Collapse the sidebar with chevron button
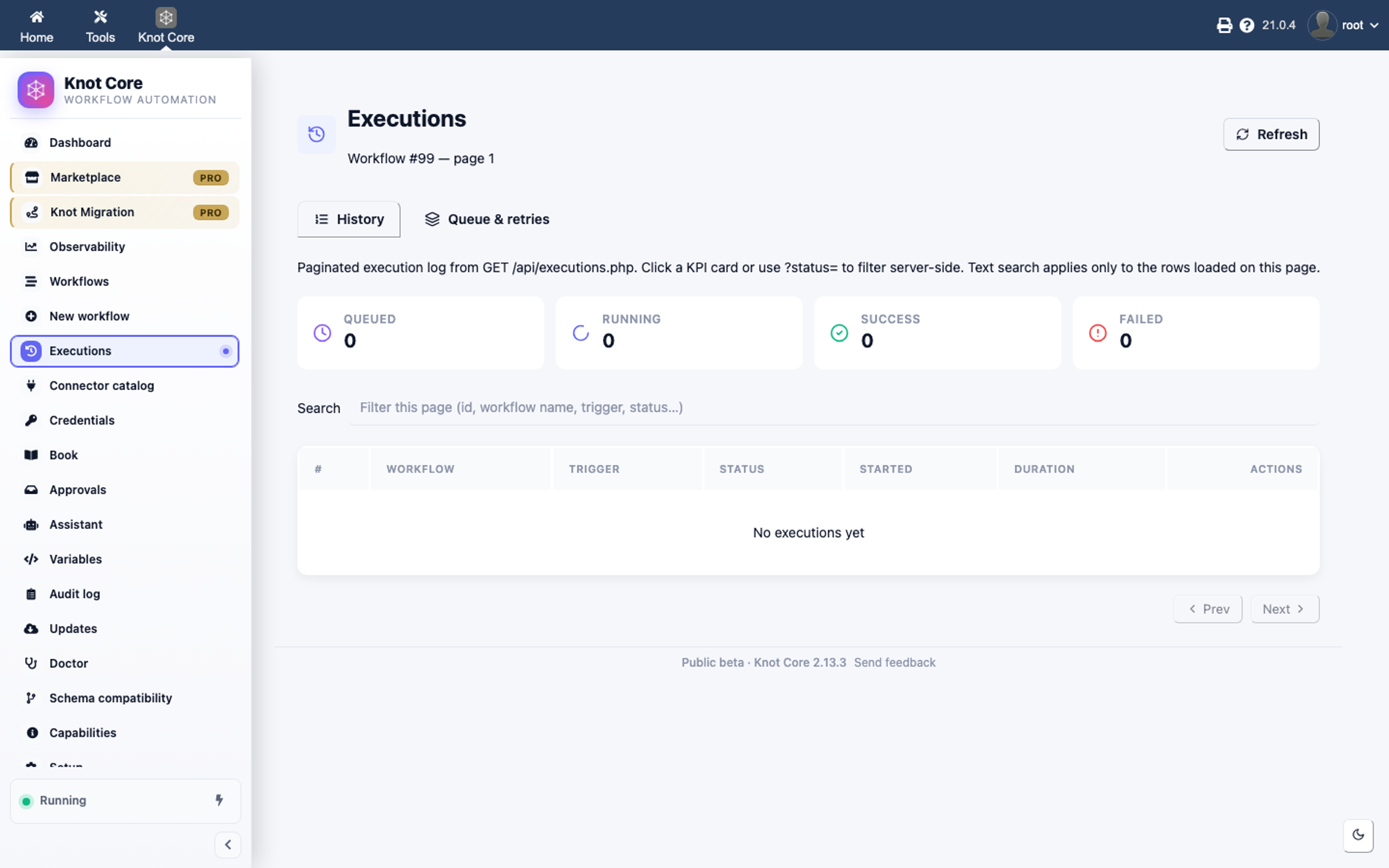Image resolution: width=1389 pixels, height=868 pixels. 228,844
